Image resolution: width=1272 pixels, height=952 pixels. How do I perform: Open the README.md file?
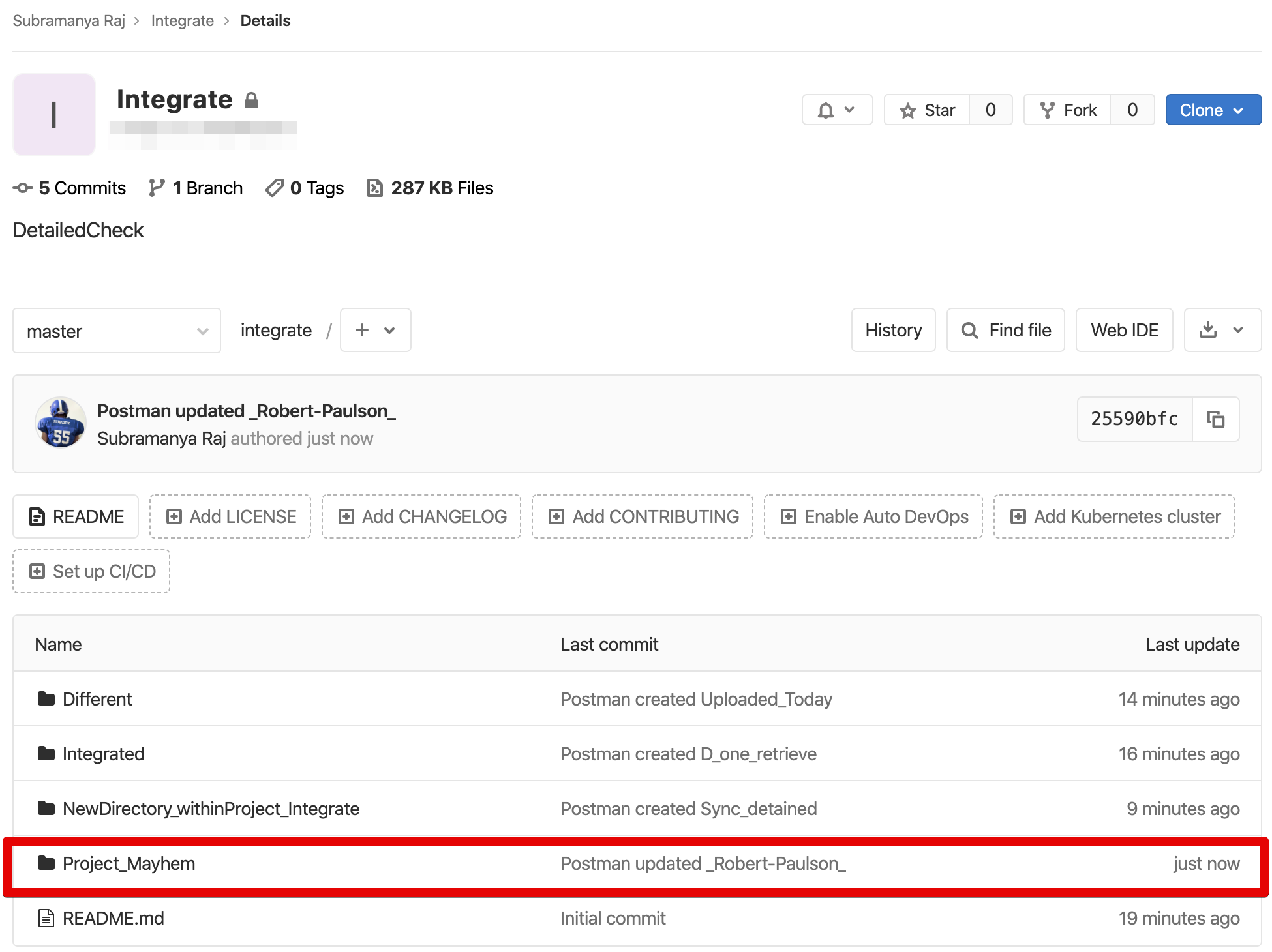click(x=112, y=918)
